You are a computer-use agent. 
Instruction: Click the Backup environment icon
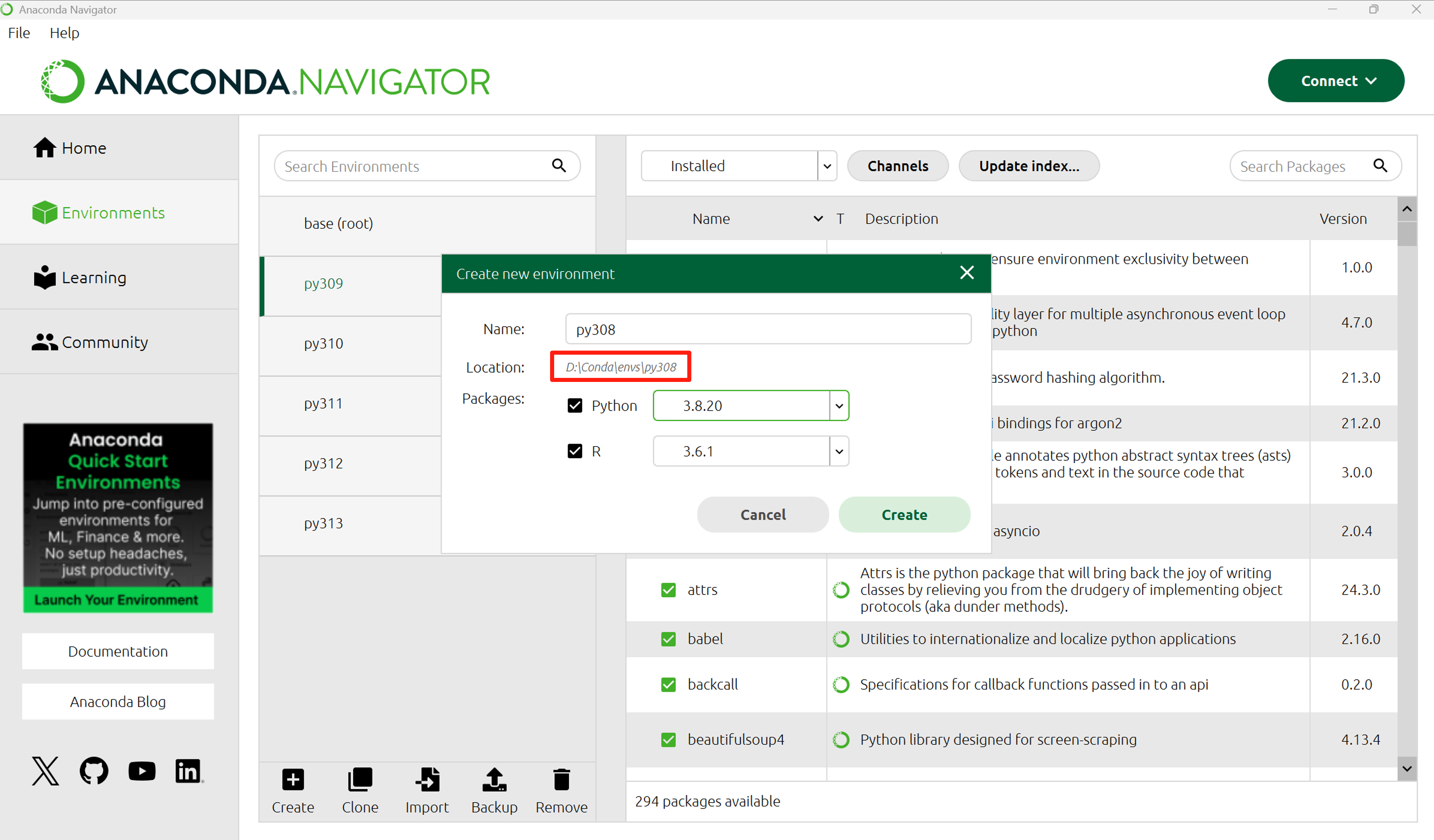pos(495,780)
